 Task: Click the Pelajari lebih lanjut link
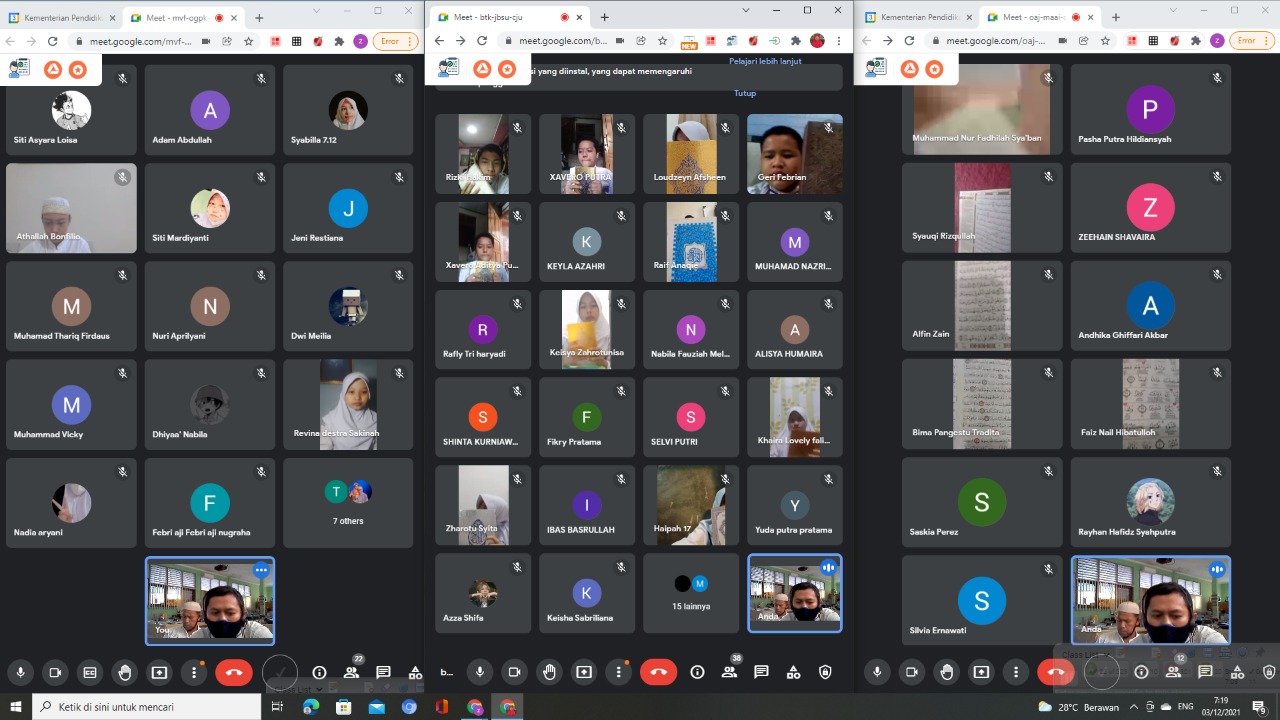[766, 61]
